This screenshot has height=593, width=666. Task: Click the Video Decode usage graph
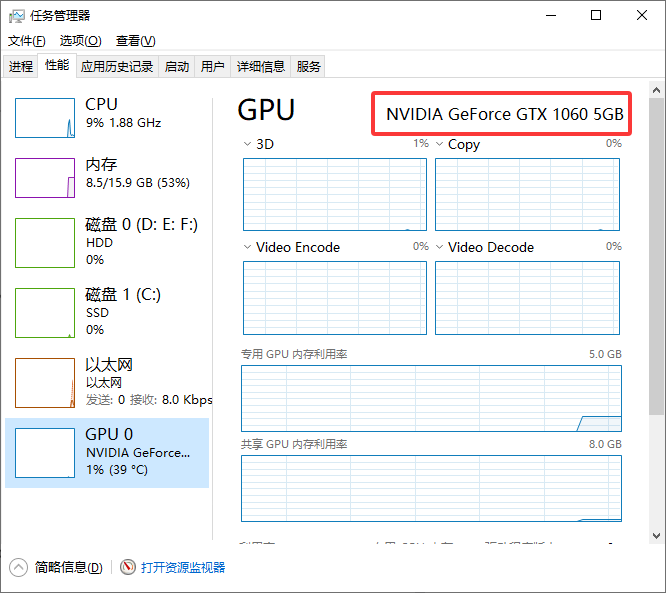[527, 298]
